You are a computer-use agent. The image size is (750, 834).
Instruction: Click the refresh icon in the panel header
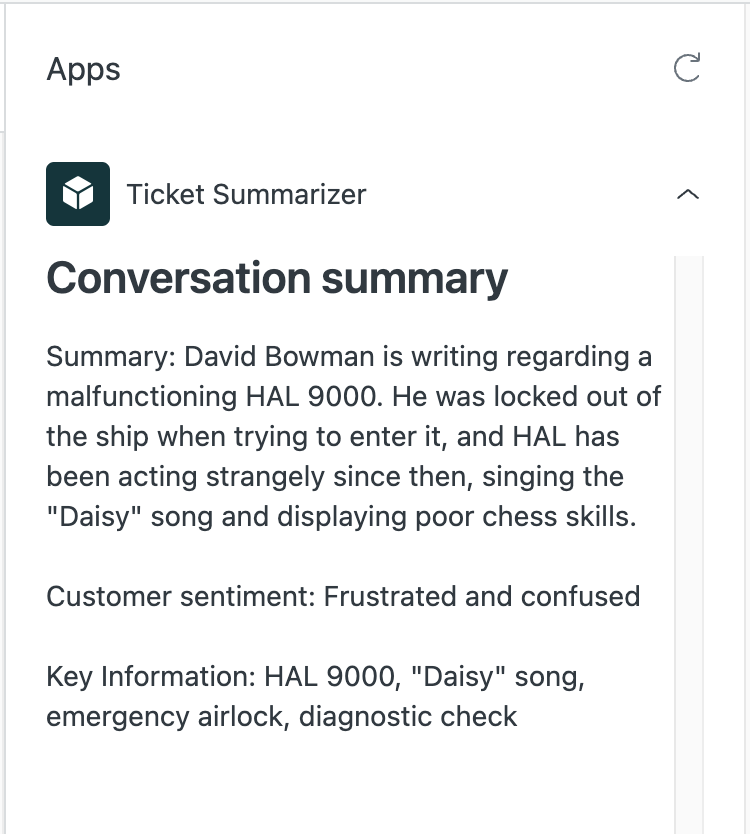click(687, 69)
